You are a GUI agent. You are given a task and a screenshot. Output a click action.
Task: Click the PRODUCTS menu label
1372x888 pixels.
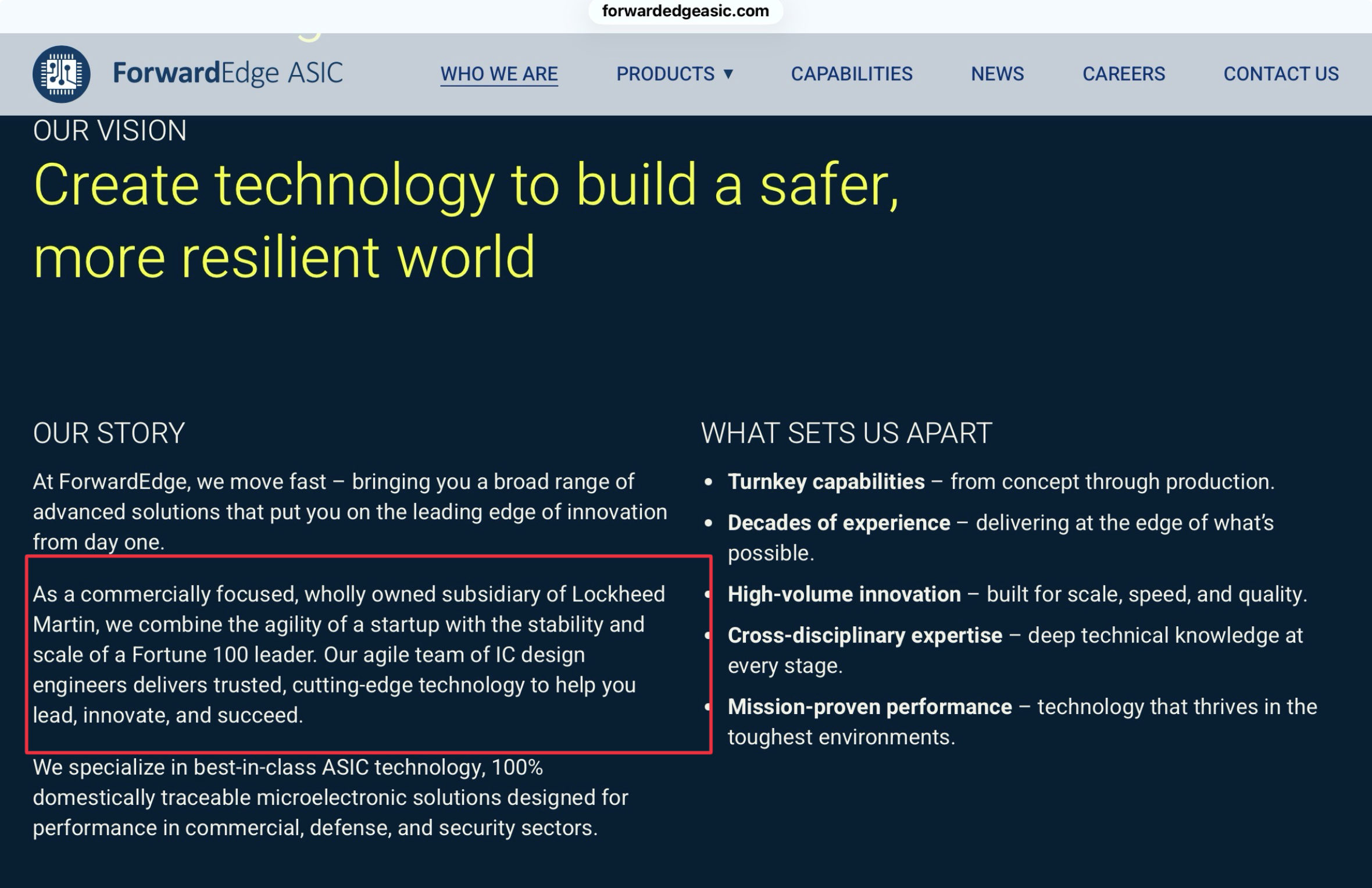point(665,74)
